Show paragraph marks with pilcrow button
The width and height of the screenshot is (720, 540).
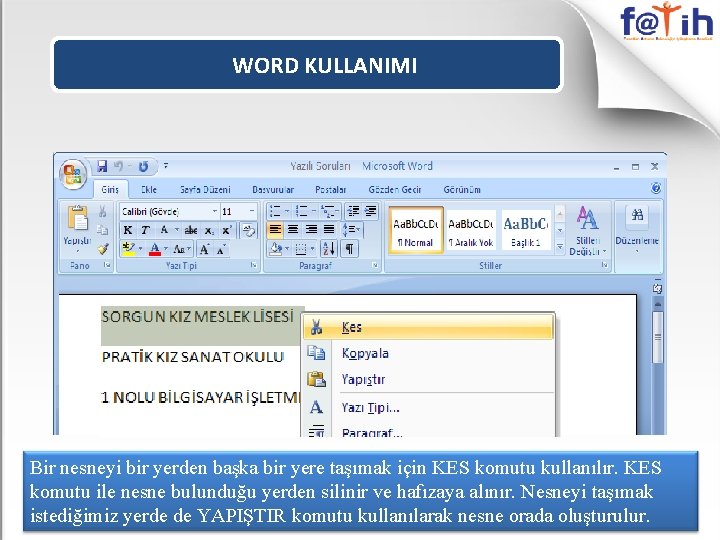coord(349,249)
